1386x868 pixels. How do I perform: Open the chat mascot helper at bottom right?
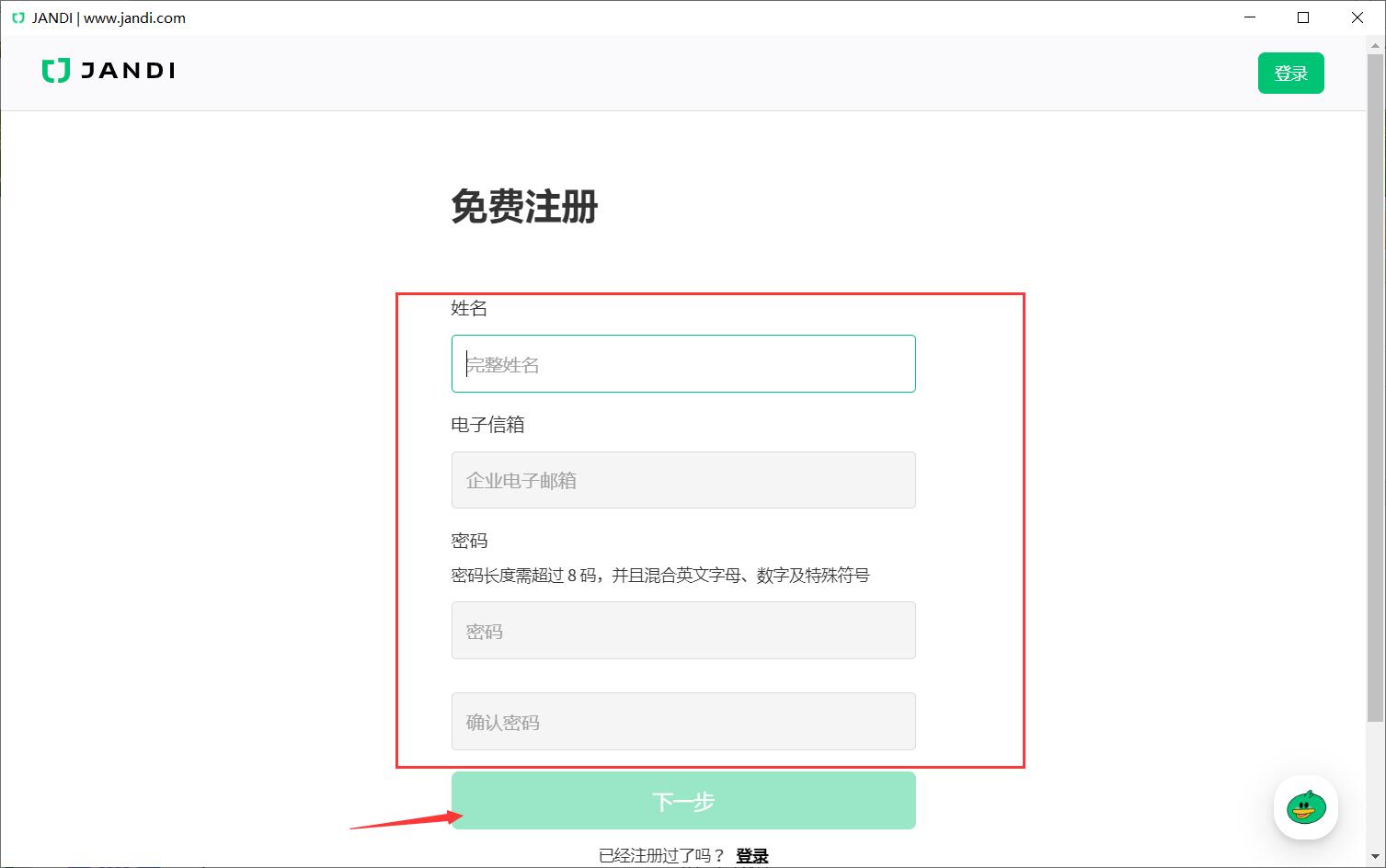coord(1305,807)
